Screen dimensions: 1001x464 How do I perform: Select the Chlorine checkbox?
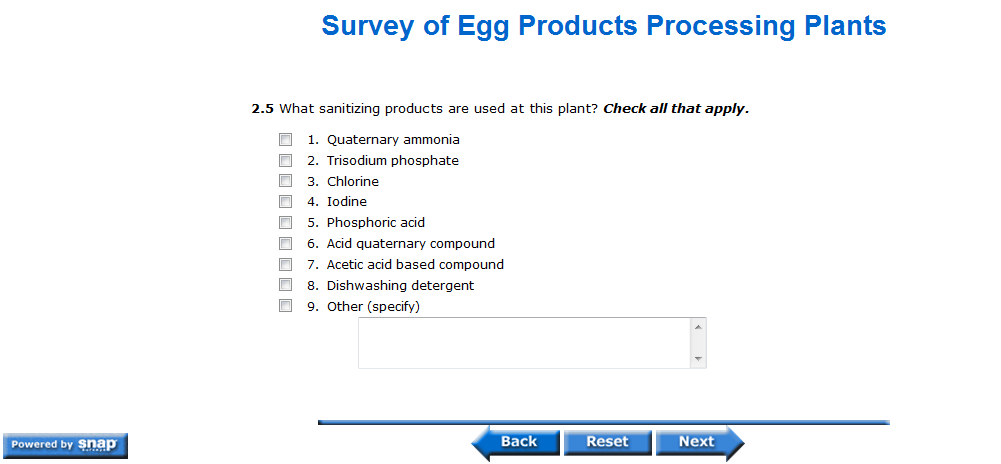point(285,181)
